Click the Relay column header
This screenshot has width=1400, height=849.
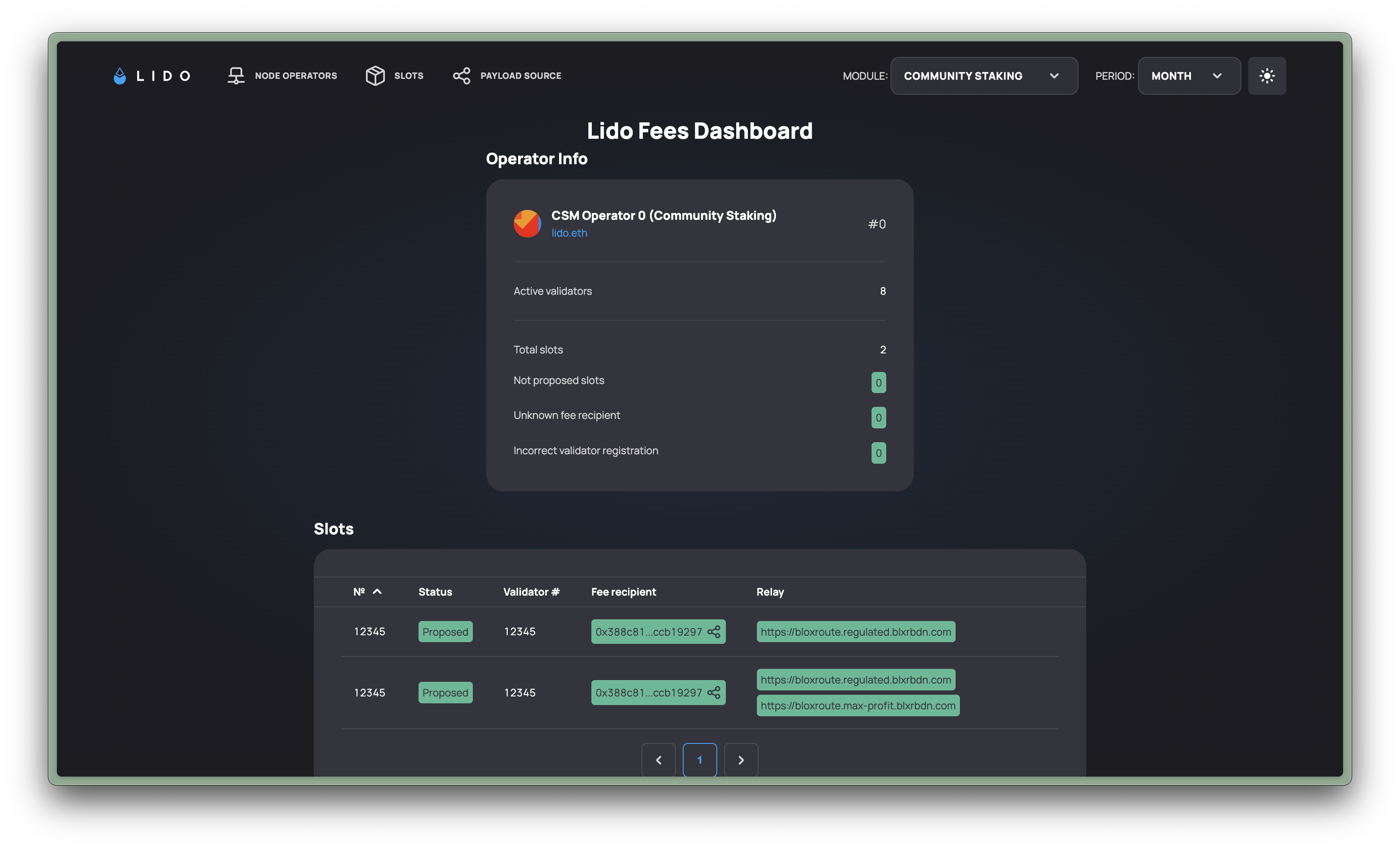click(x=770, y=592)
